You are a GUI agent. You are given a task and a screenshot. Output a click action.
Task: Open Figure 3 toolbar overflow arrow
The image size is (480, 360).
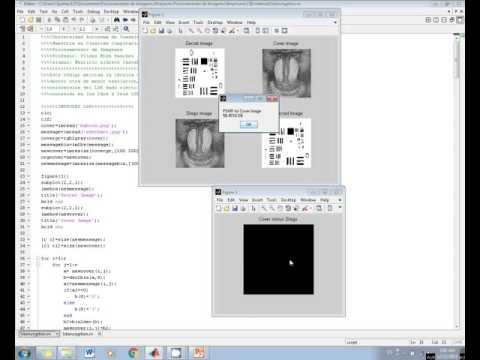pyautogui.click(x=340, y=207)
